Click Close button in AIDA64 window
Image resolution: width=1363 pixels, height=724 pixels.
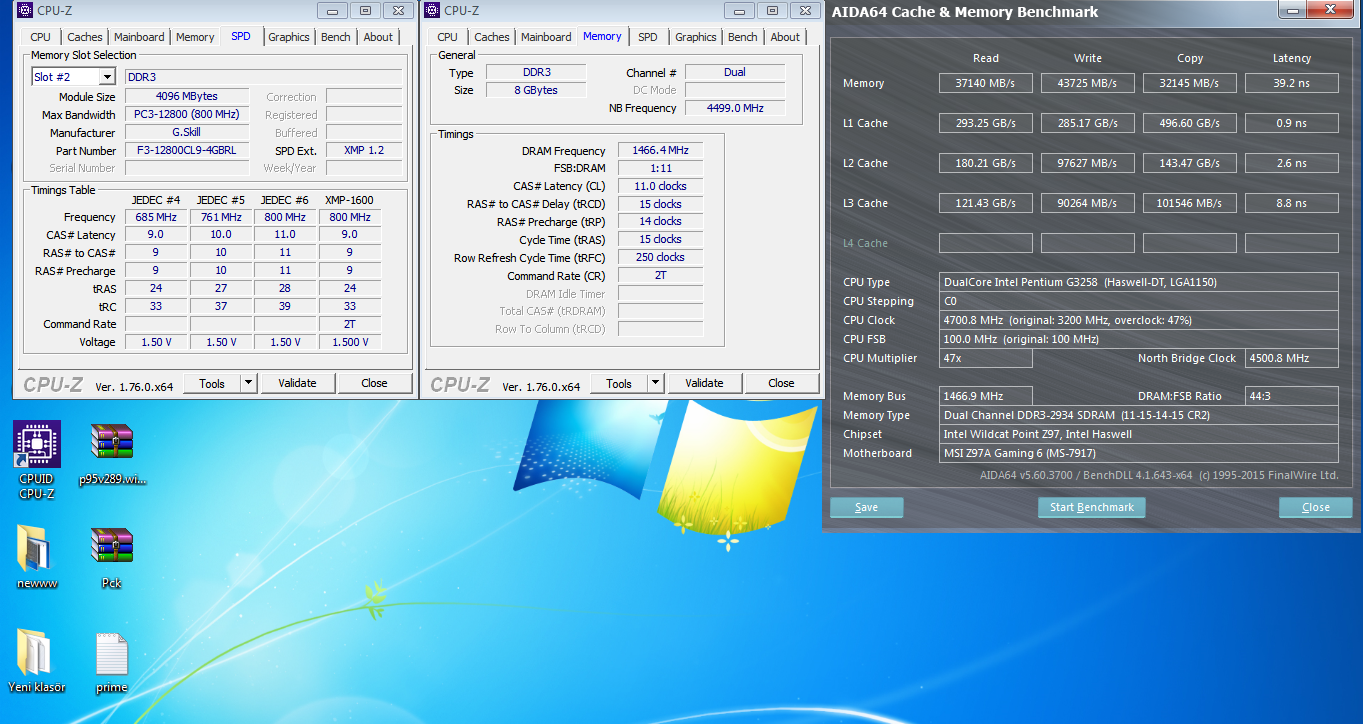pos(1316,508)
